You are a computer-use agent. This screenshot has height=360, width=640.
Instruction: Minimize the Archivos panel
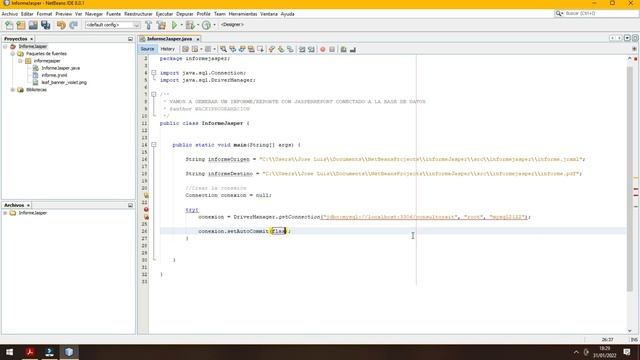(x=130, y=205)
